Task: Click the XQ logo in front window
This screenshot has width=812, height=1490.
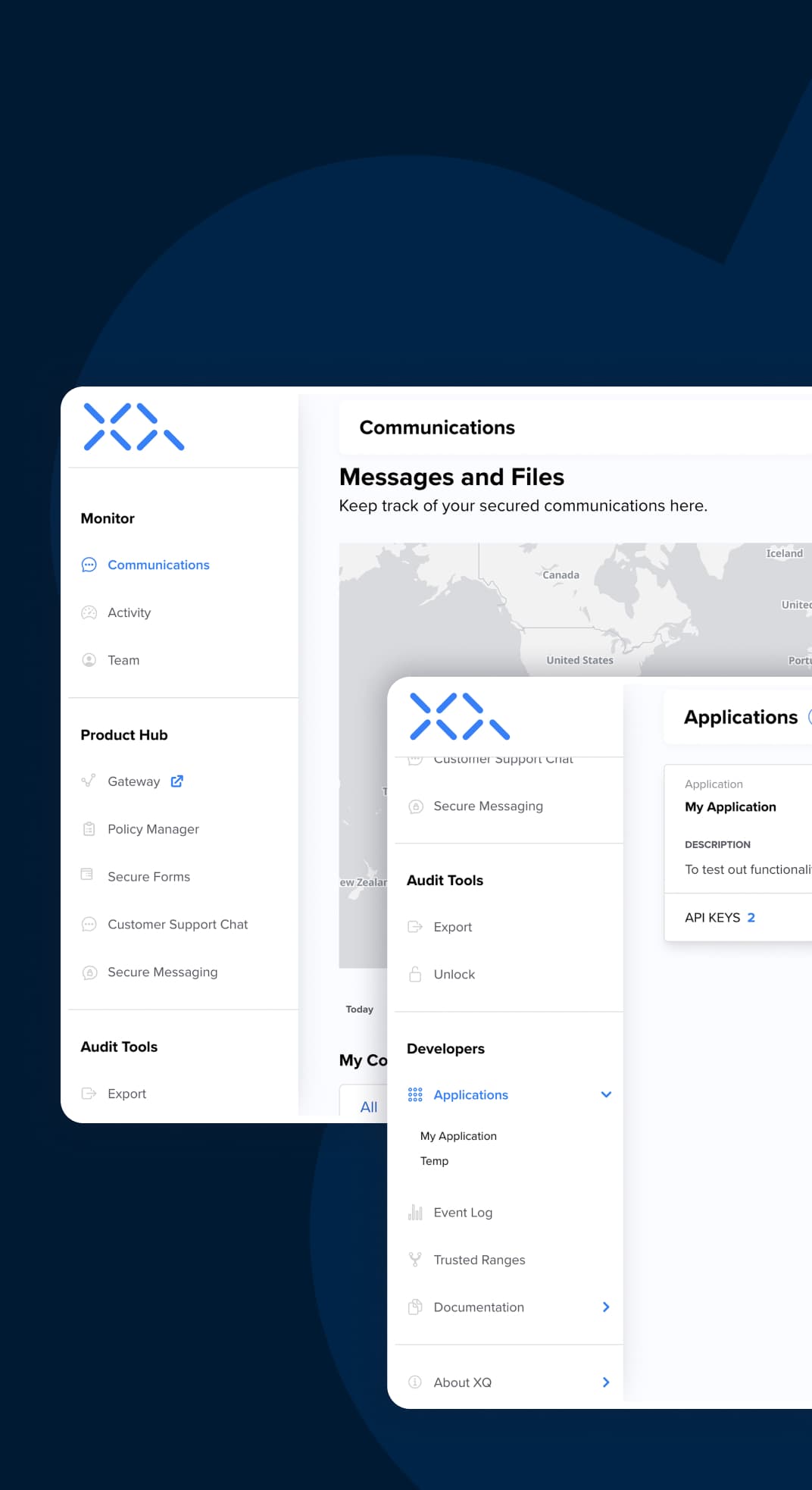Action: [x=460, y=715]
